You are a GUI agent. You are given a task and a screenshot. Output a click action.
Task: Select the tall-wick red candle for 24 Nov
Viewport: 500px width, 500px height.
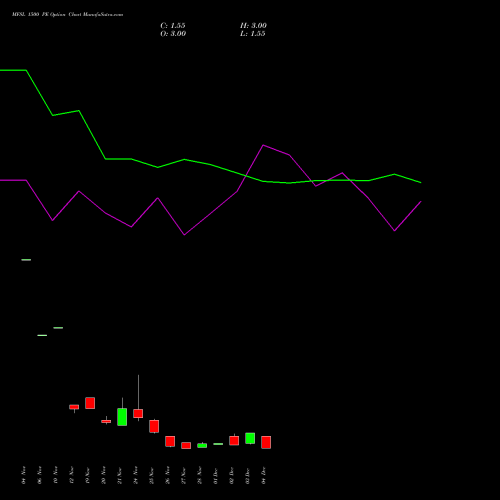pyautogui.click(x=138, y=413)
